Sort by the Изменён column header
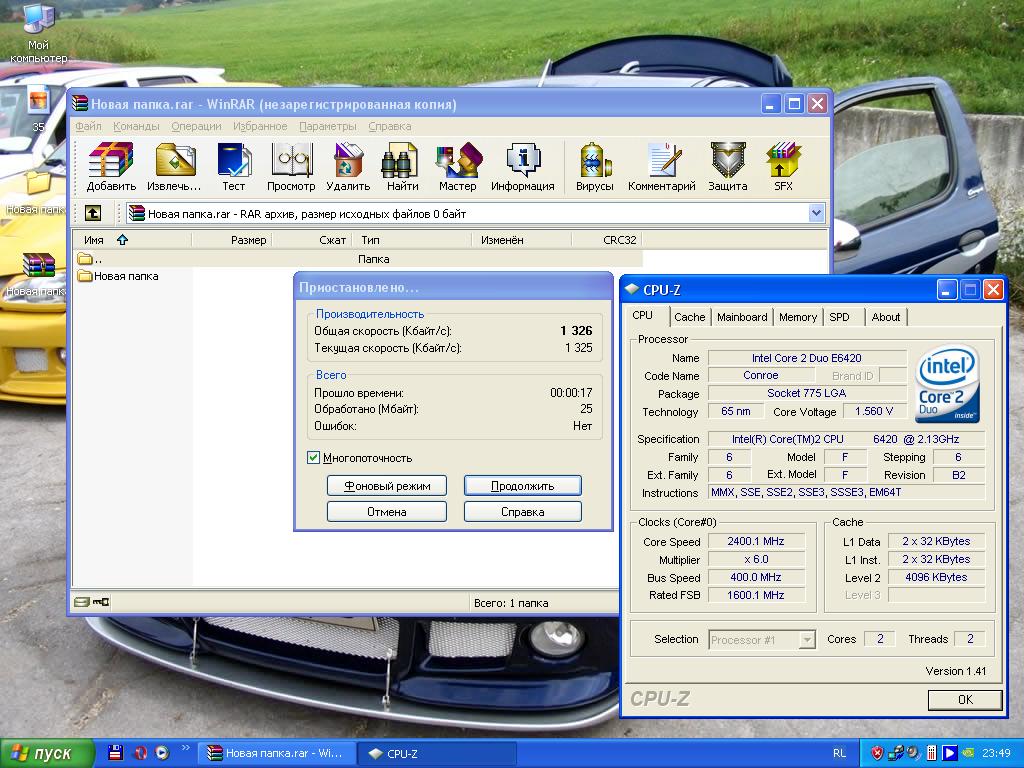1024x768 pixels. (x=521, y=240)
